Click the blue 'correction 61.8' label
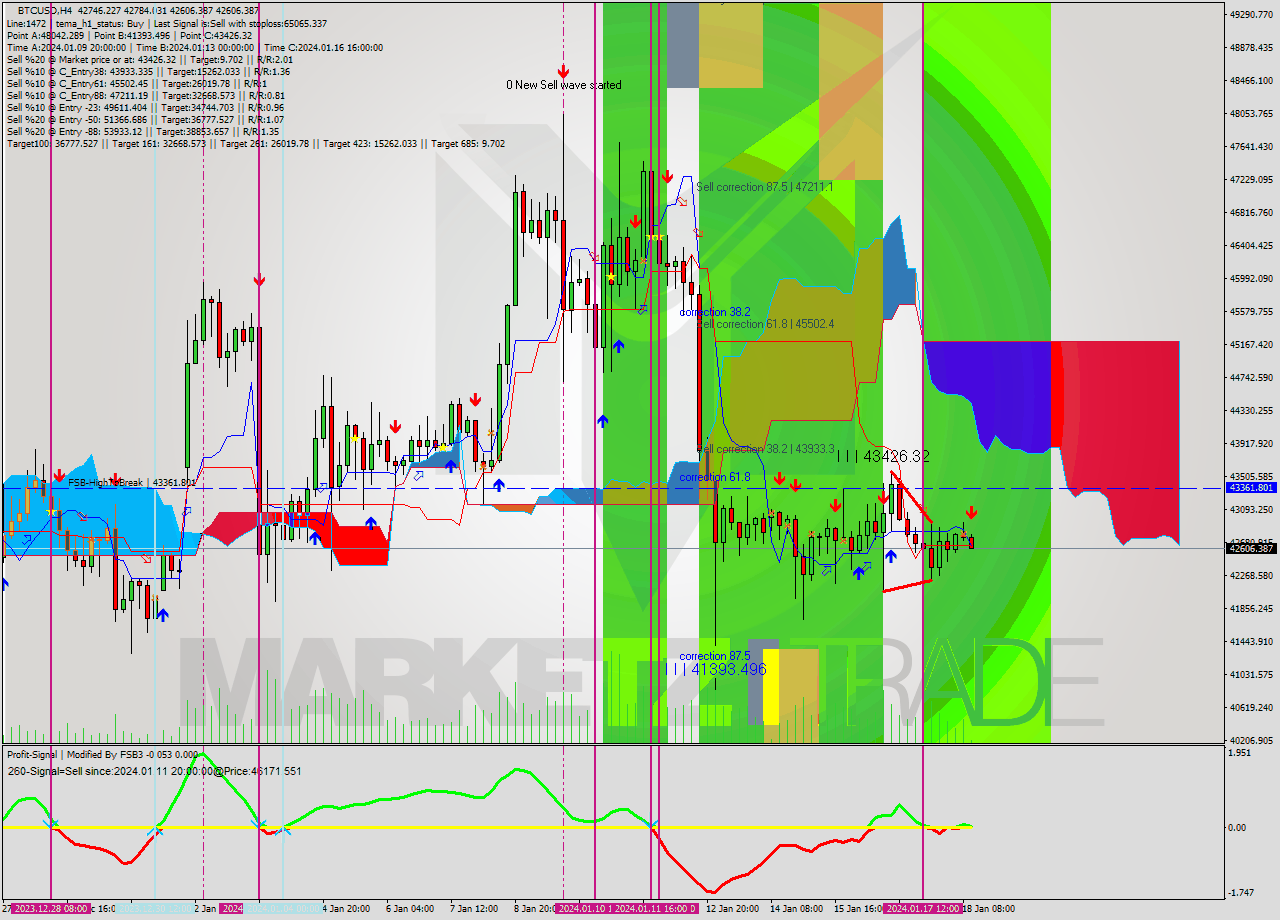This screenshot has width=1280, height=920. 714,477
